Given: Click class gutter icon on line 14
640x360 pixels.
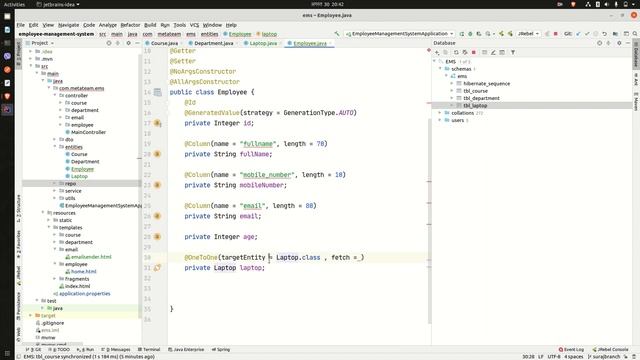Looking at the screenshot, I should tap(158, 92).
